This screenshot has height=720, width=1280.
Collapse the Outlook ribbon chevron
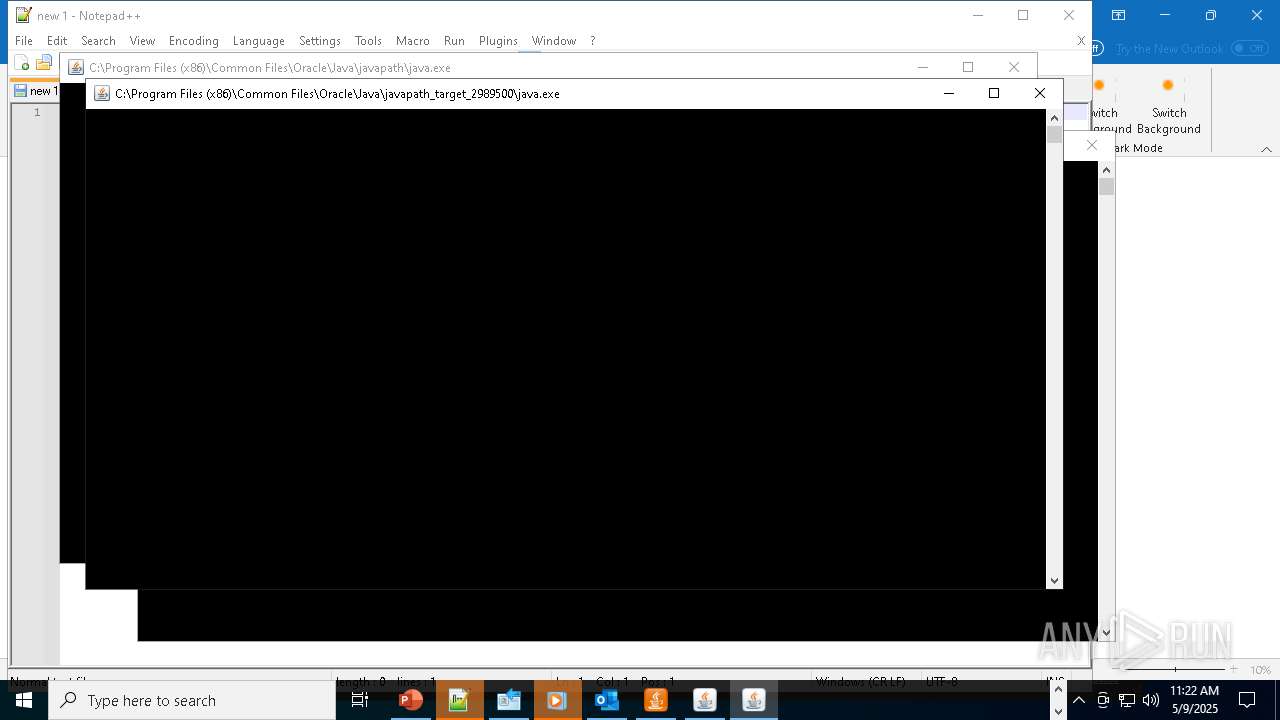pyautogui.click(x=1266, y=149)
